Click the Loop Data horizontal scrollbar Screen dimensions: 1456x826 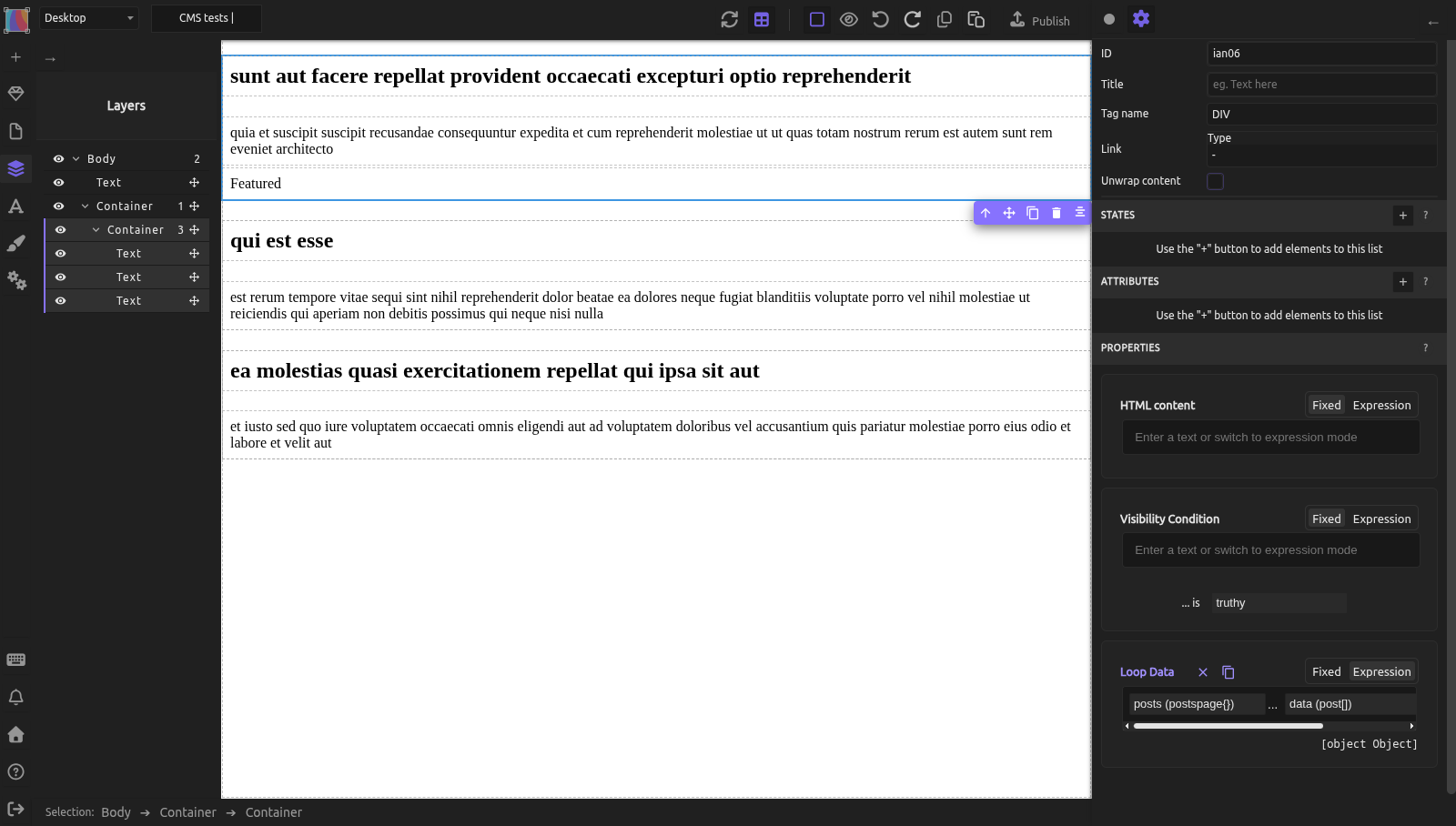[x=1228, y=726]
